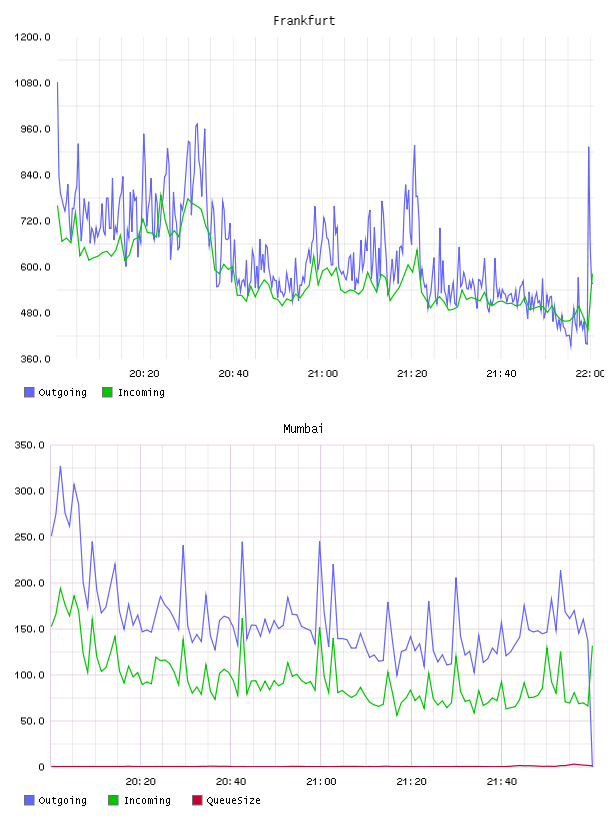
Task: Click the 21:20 time label on Mumbai chart
Action: click(411, 782)
